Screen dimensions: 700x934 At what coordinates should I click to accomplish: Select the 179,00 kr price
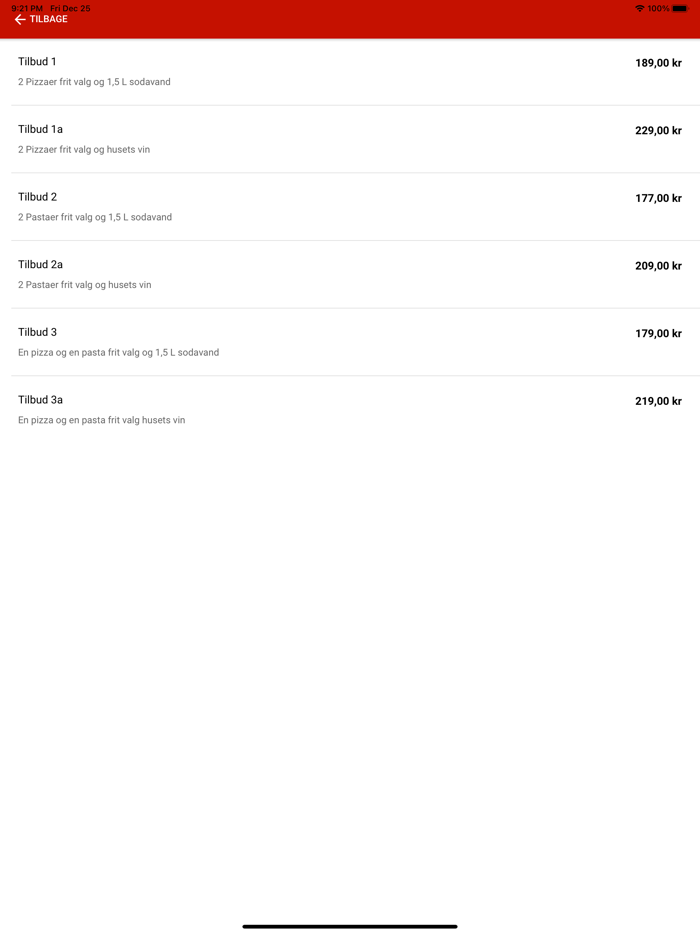[658, 334]
